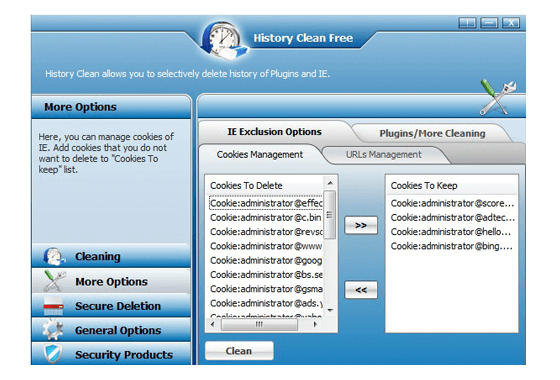The height and width of the screenshot is (380, 560).
Task: Click the Clean button
Action: click(239, 351)
